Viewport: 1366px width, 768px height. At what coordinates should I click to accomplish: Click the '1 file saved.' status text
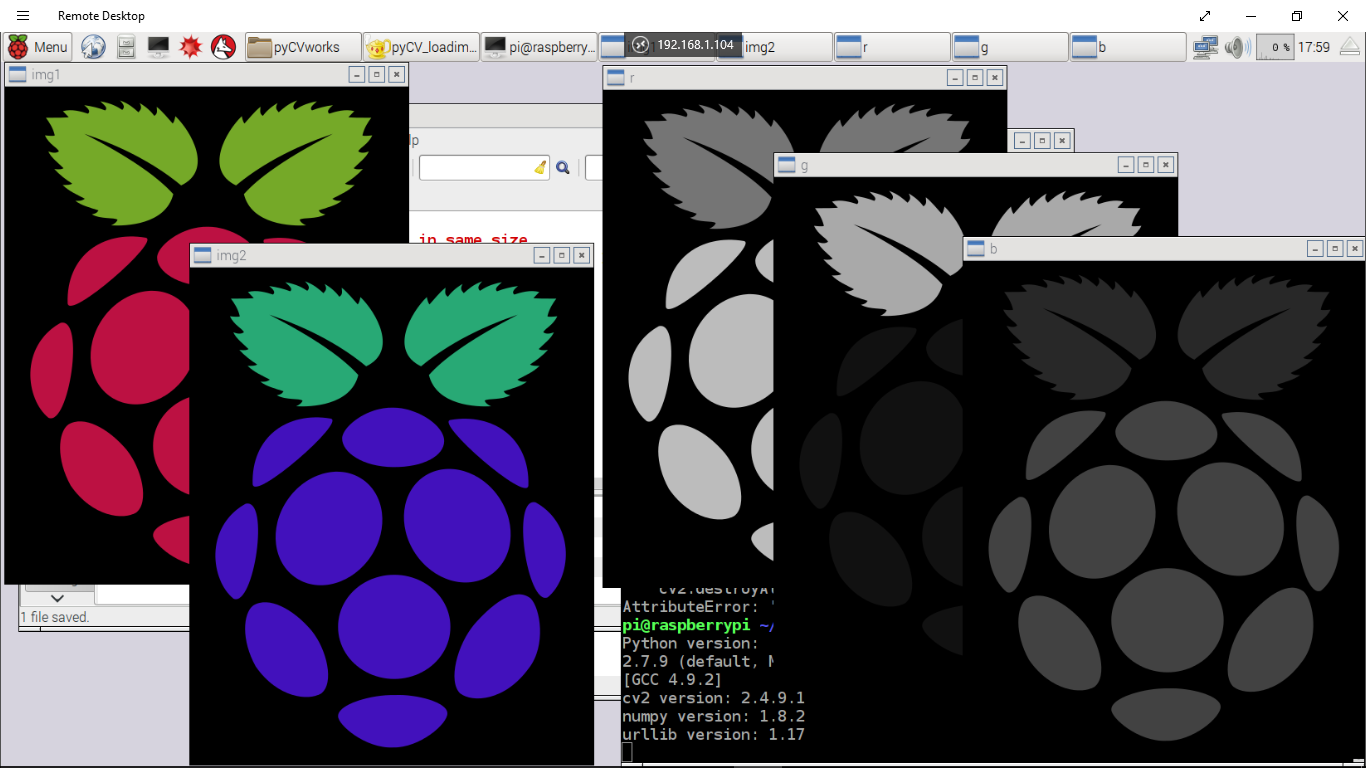click(x=55, y=617)
